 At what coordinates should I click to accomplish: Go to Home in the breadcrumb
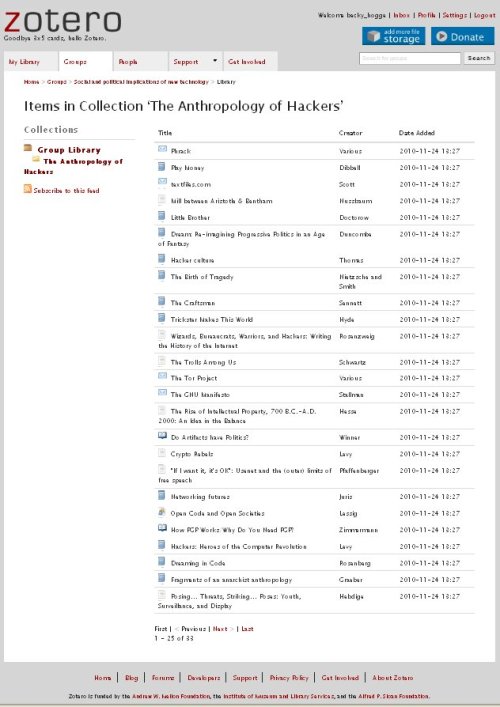coord(32,82)
